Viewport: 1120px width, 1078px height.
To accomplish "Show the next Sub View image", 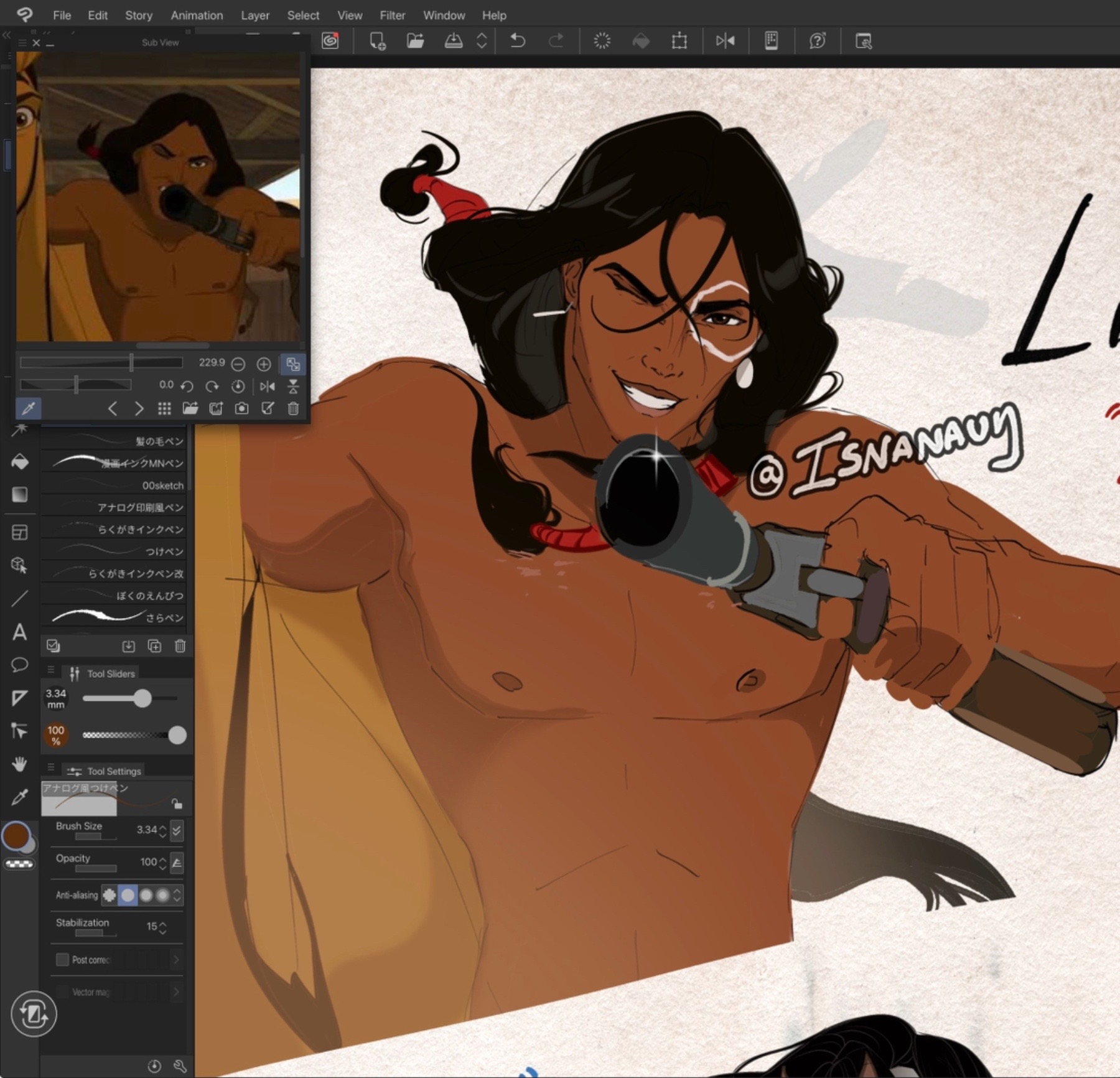I will click(139, 408).
